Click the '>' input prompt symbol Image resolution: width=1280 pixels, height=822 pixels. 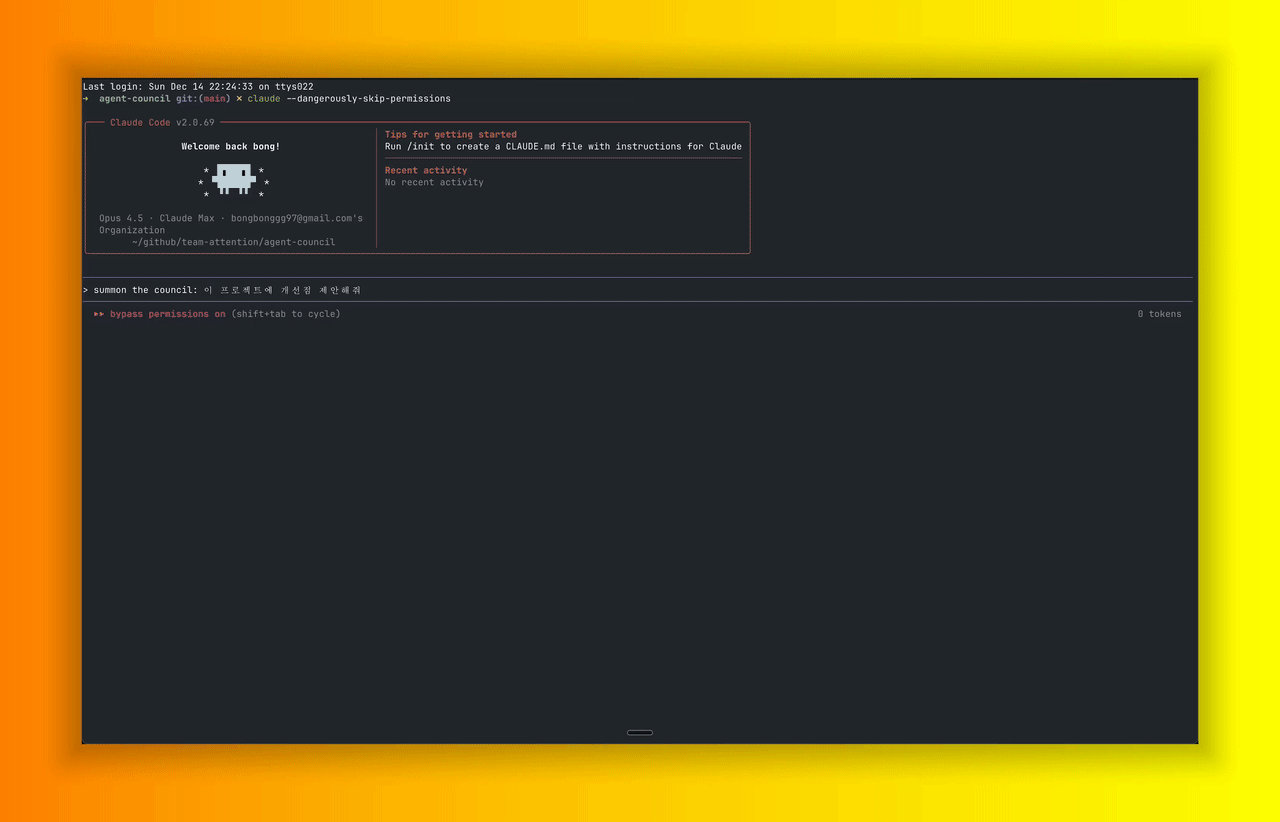86,290
